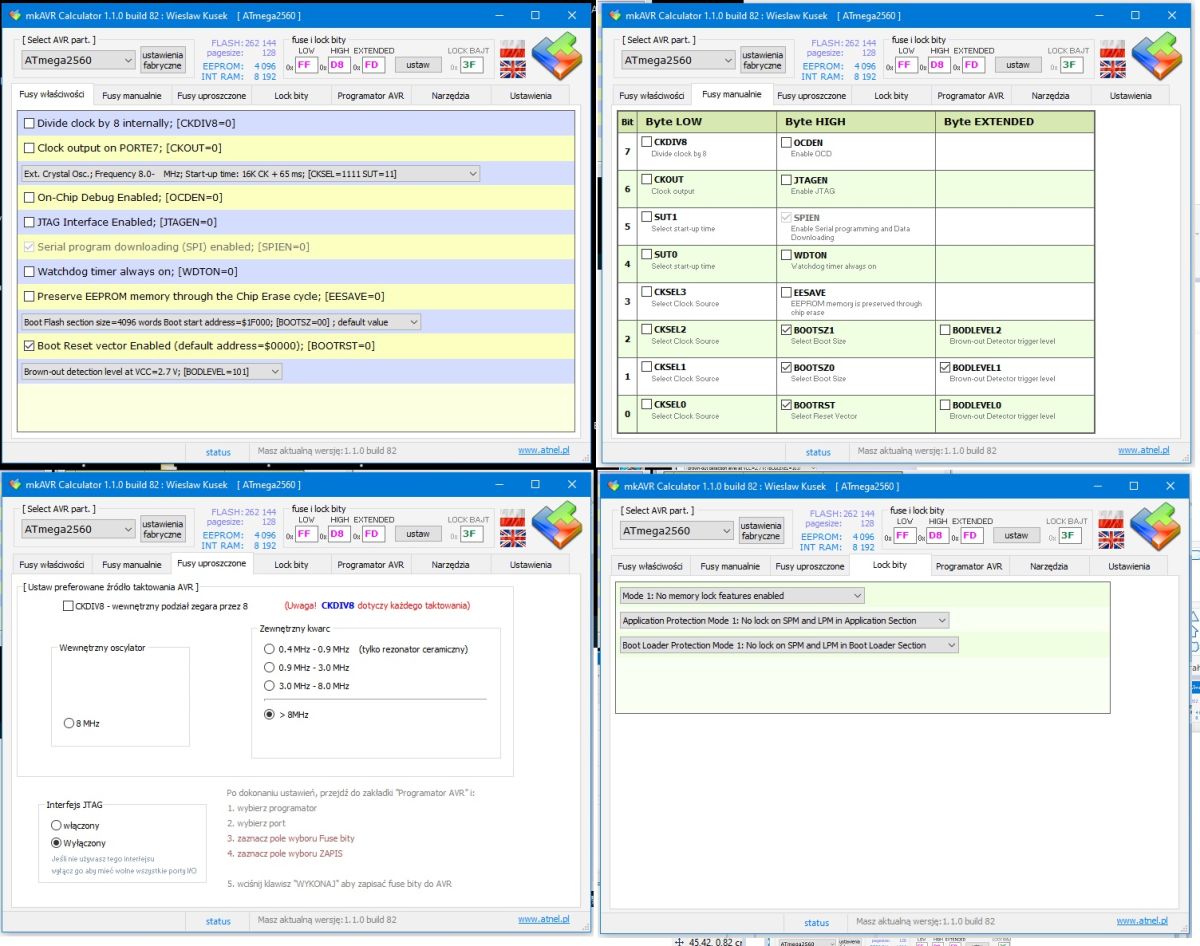
Task: Open ATmega2560 part selector in Fusy uproszczone window
Action: pyautogui.click(x=76, y=529)
